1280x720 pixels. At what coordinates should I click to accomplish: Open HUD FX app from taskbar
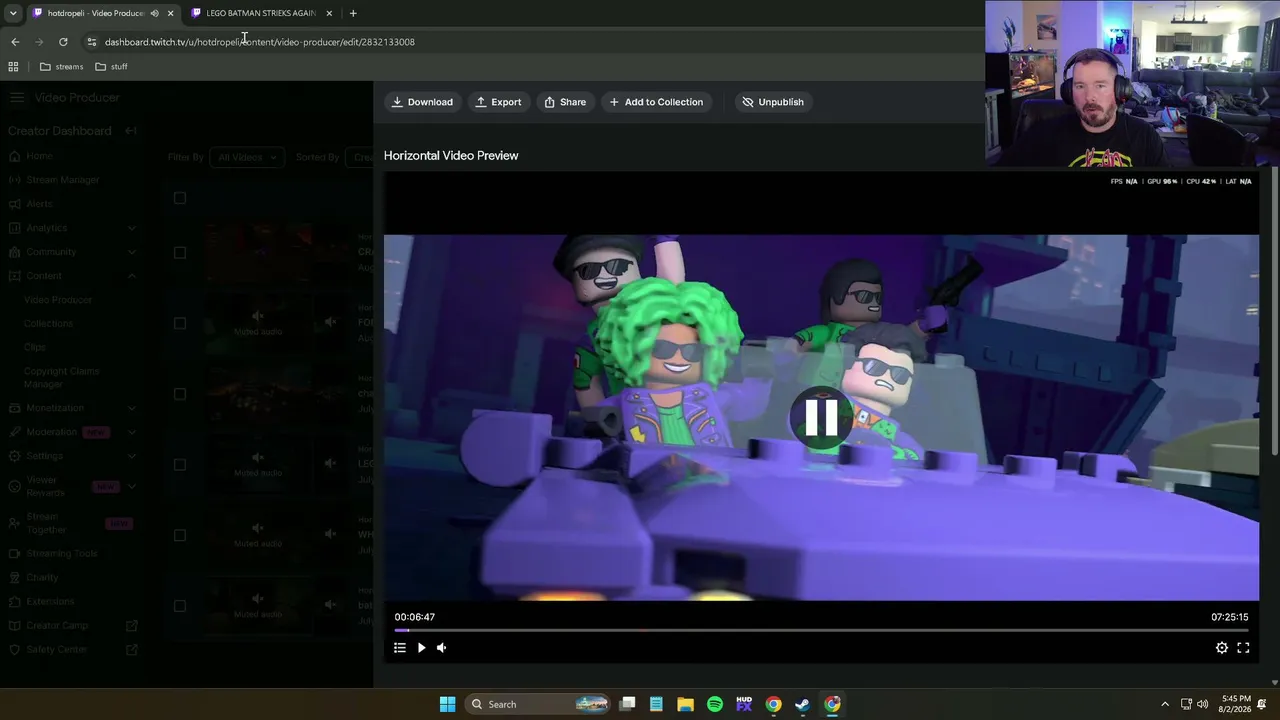pyautogui.click(x=744, y=704)
